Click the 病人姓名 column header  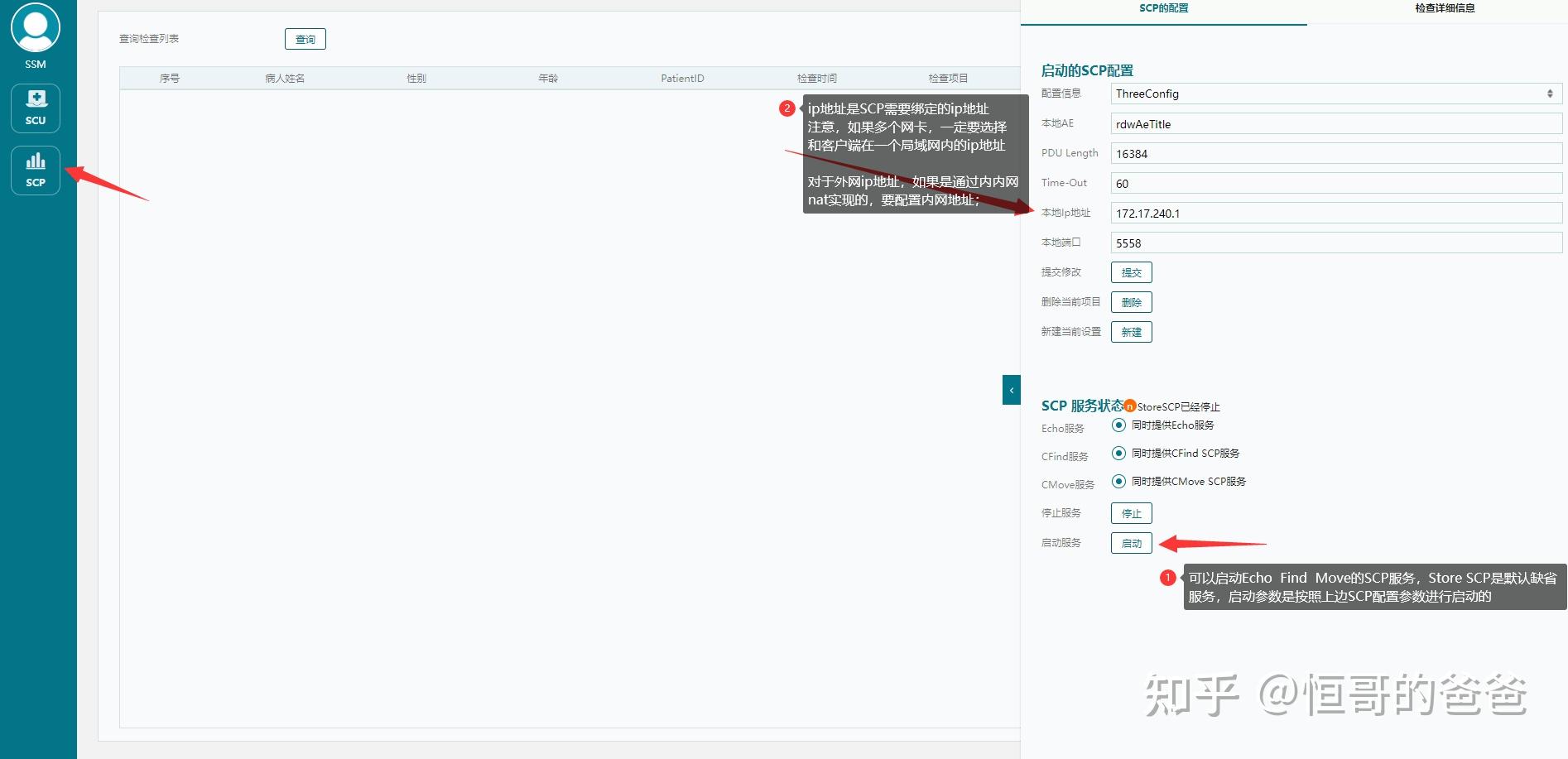point(285,79)
